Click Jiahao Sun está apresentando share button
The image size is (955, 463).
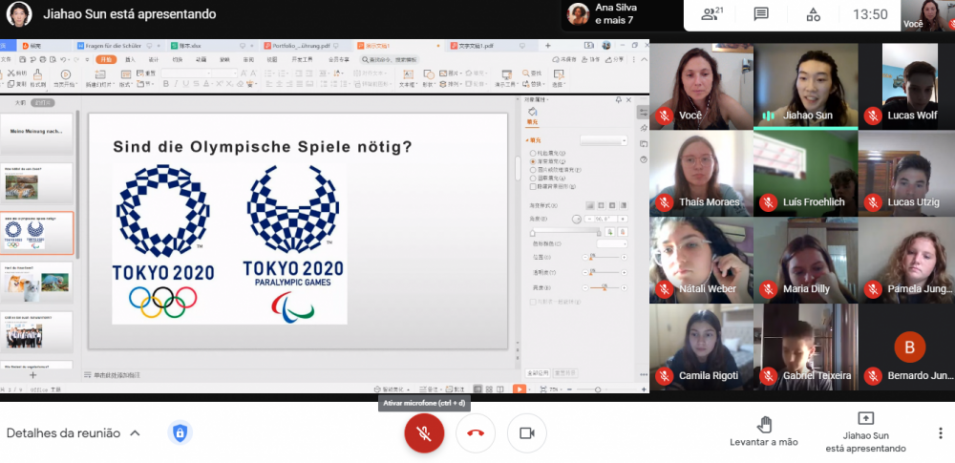coord(865,432)
